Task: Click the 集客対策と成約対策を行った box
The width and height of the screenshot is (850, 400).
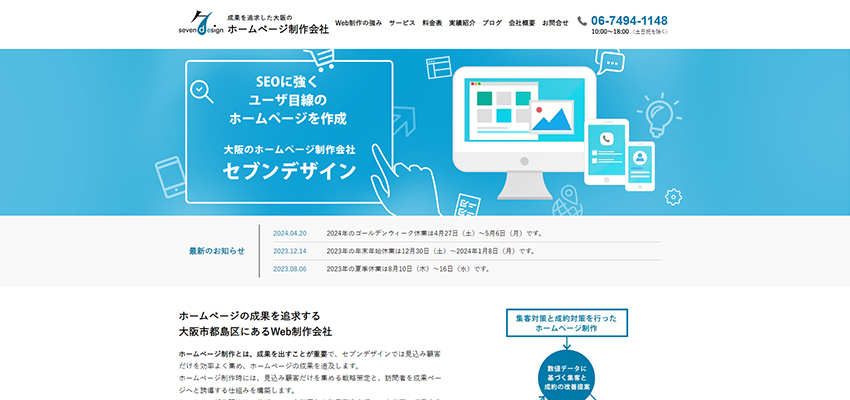Action: [x=566, y=323]
